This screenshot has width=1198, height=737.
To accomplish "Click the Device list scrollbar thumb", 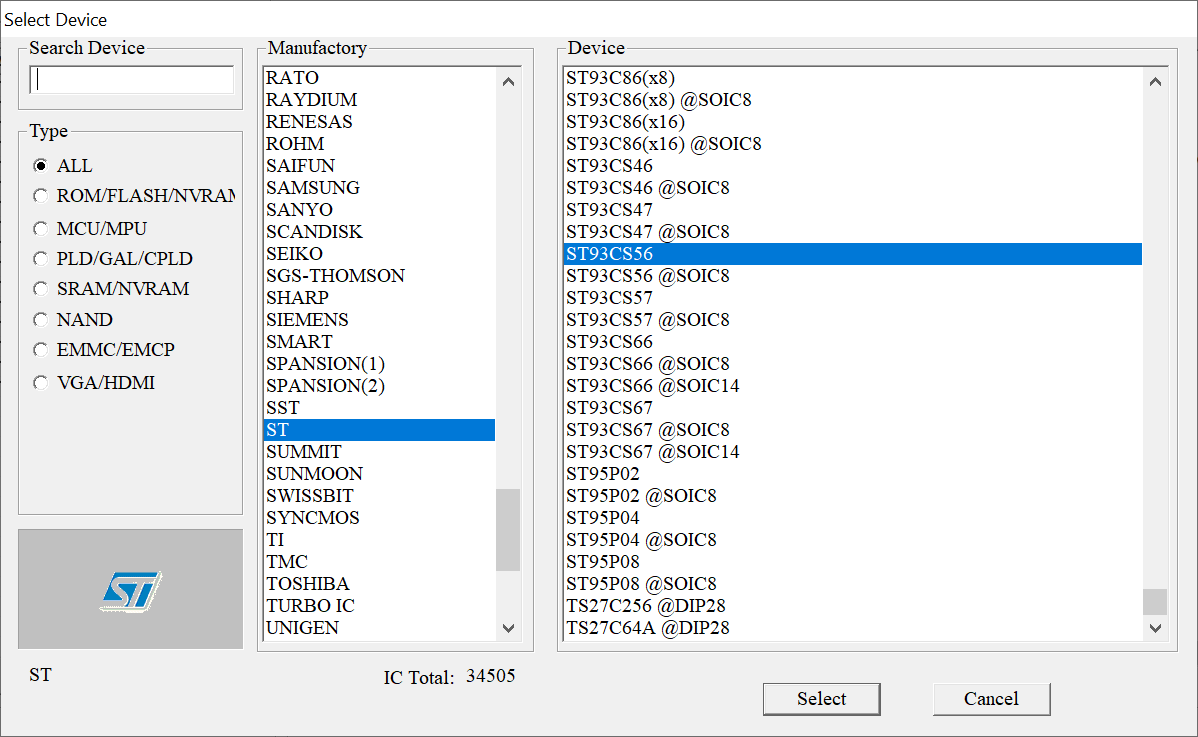I will click(x=1155, y=602).
